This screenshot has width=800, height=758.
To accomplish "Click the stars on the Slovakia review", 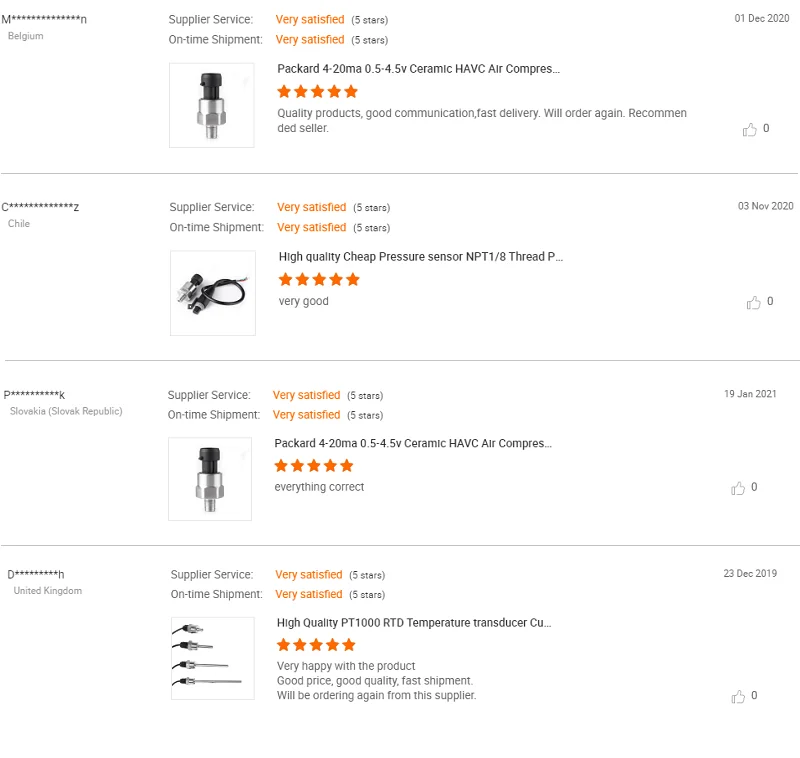I will click(314, 465).
